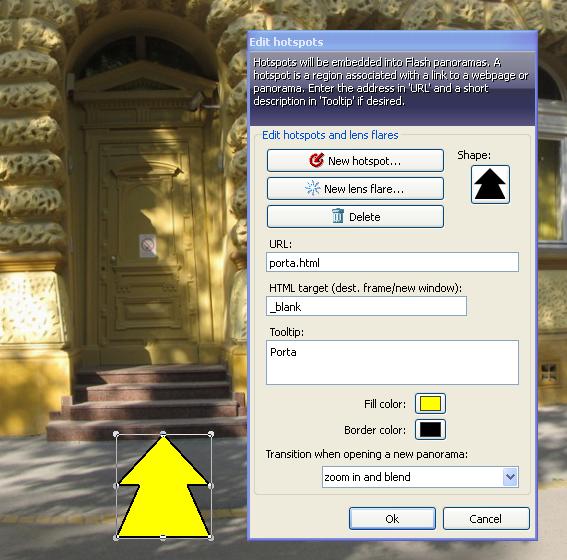Screen dimensions: 567x560
Task: Click the bottom-right handle of the arrow hotspot
Action: pos(211,538)
